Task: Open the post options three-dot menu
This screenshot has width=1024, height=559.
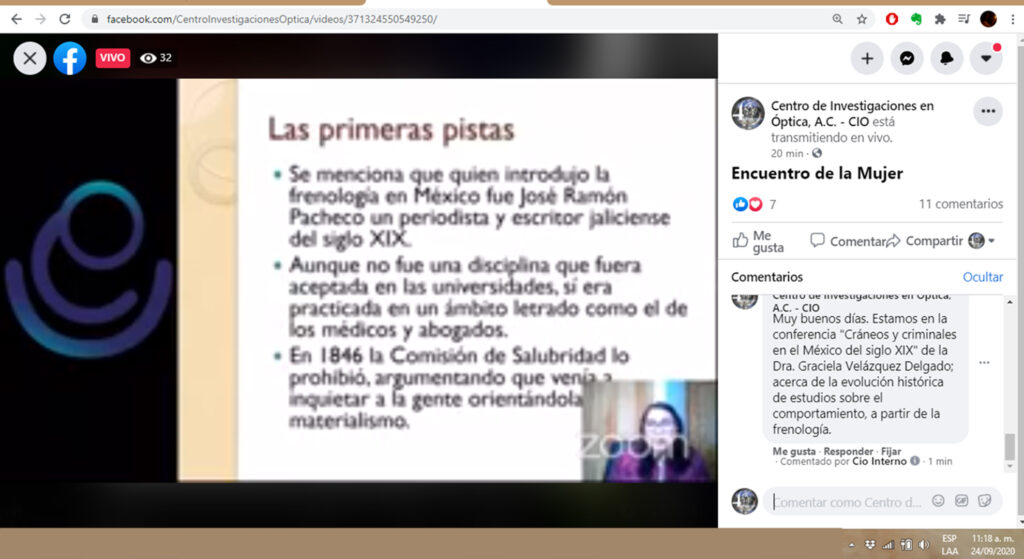Action: tap(987, 111)
